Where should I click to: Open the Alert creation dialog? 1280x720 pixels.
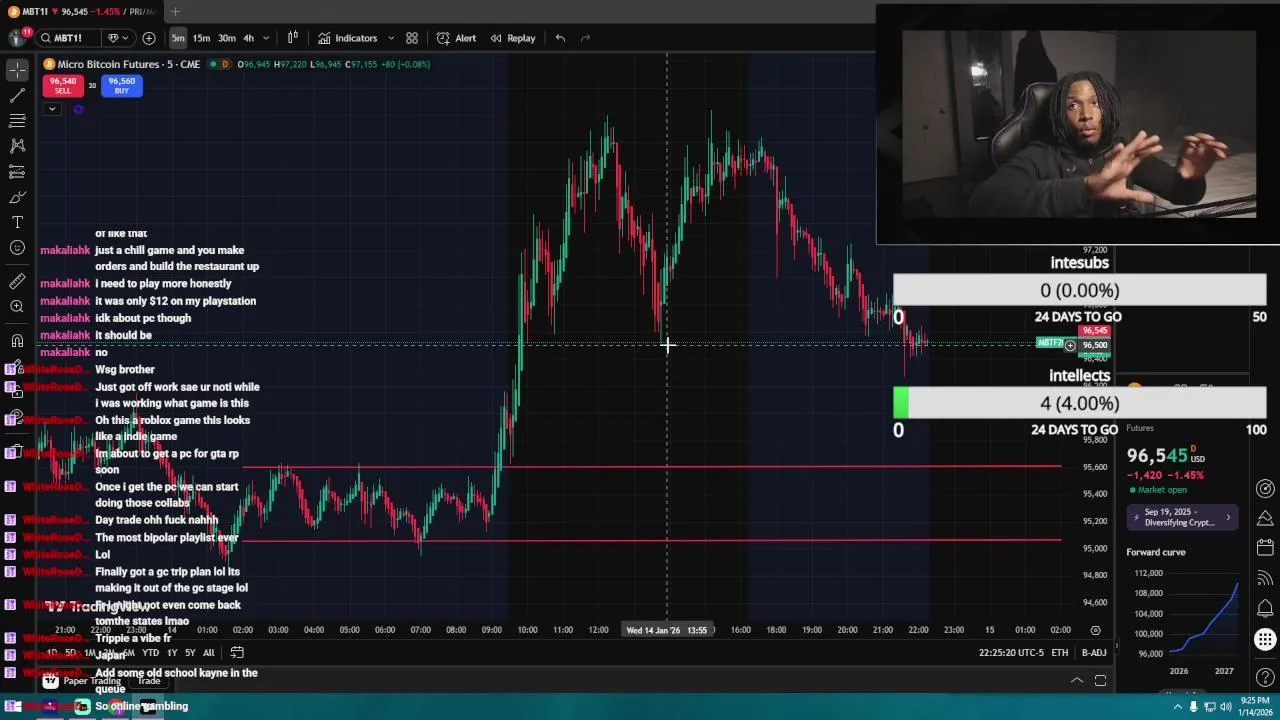pyautogui.click(x=456, y=38)
